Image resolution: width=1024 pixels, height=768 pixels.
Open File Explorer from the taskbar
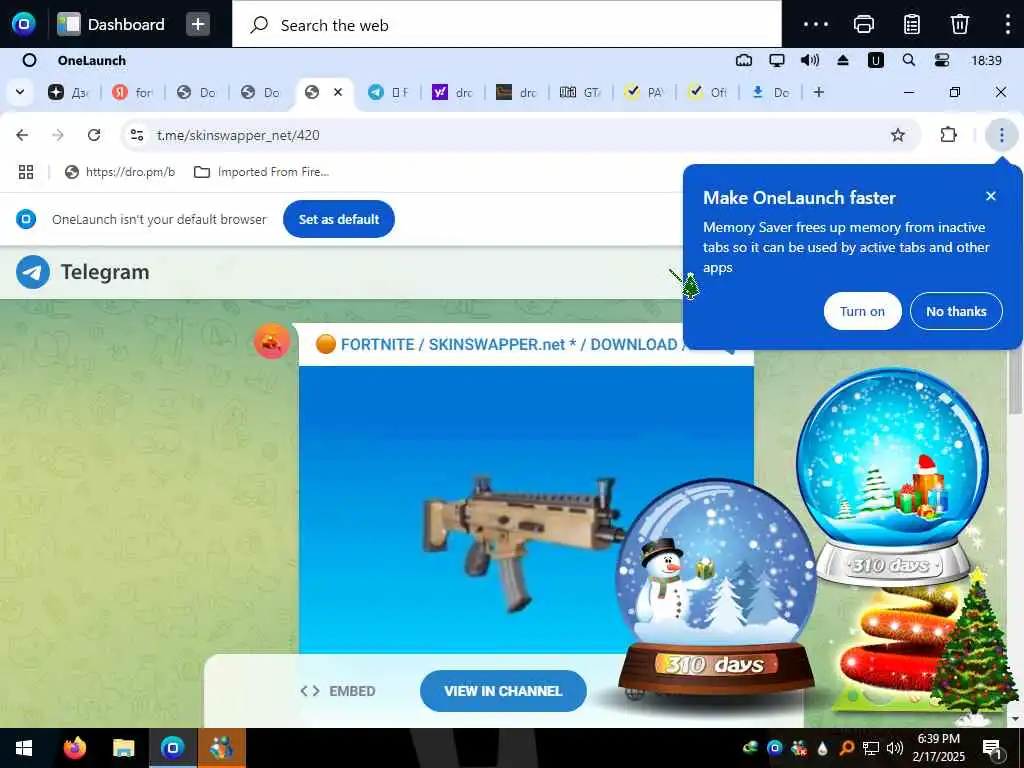tap(123, 748)
